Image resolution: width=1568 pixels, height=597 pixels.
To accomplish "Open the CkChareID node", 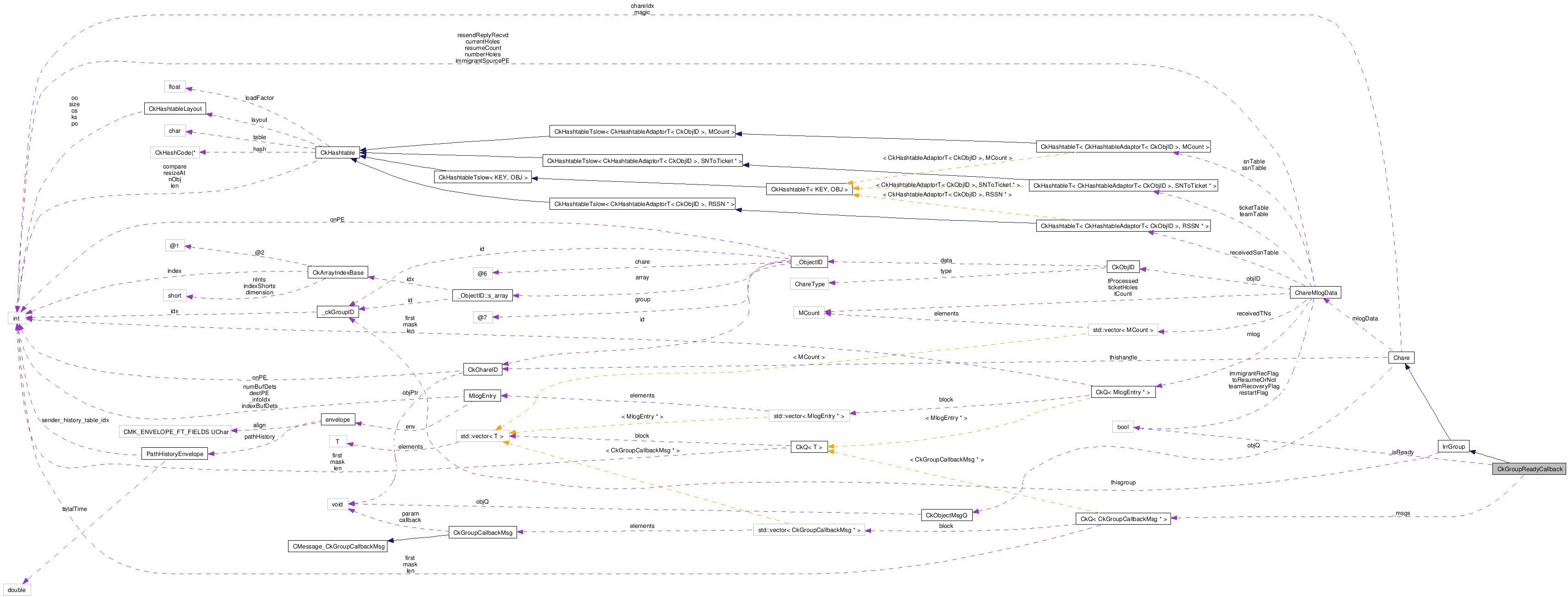I will (482, 369).
